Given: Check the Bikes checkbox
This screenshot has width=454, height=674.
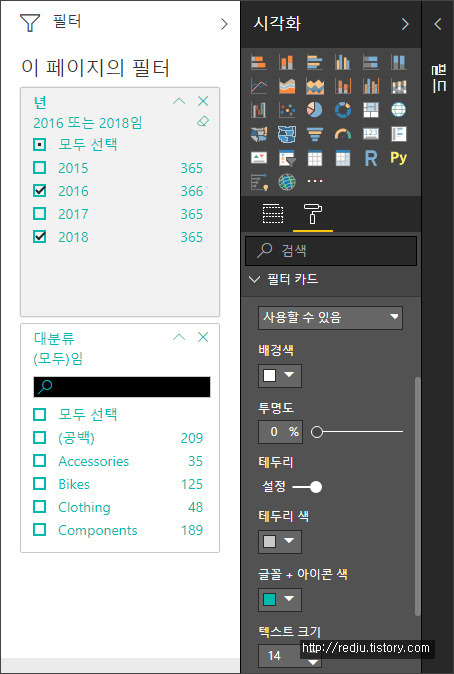Looking at the screenshot, I should pyautogui.click(x=40, y=484).
